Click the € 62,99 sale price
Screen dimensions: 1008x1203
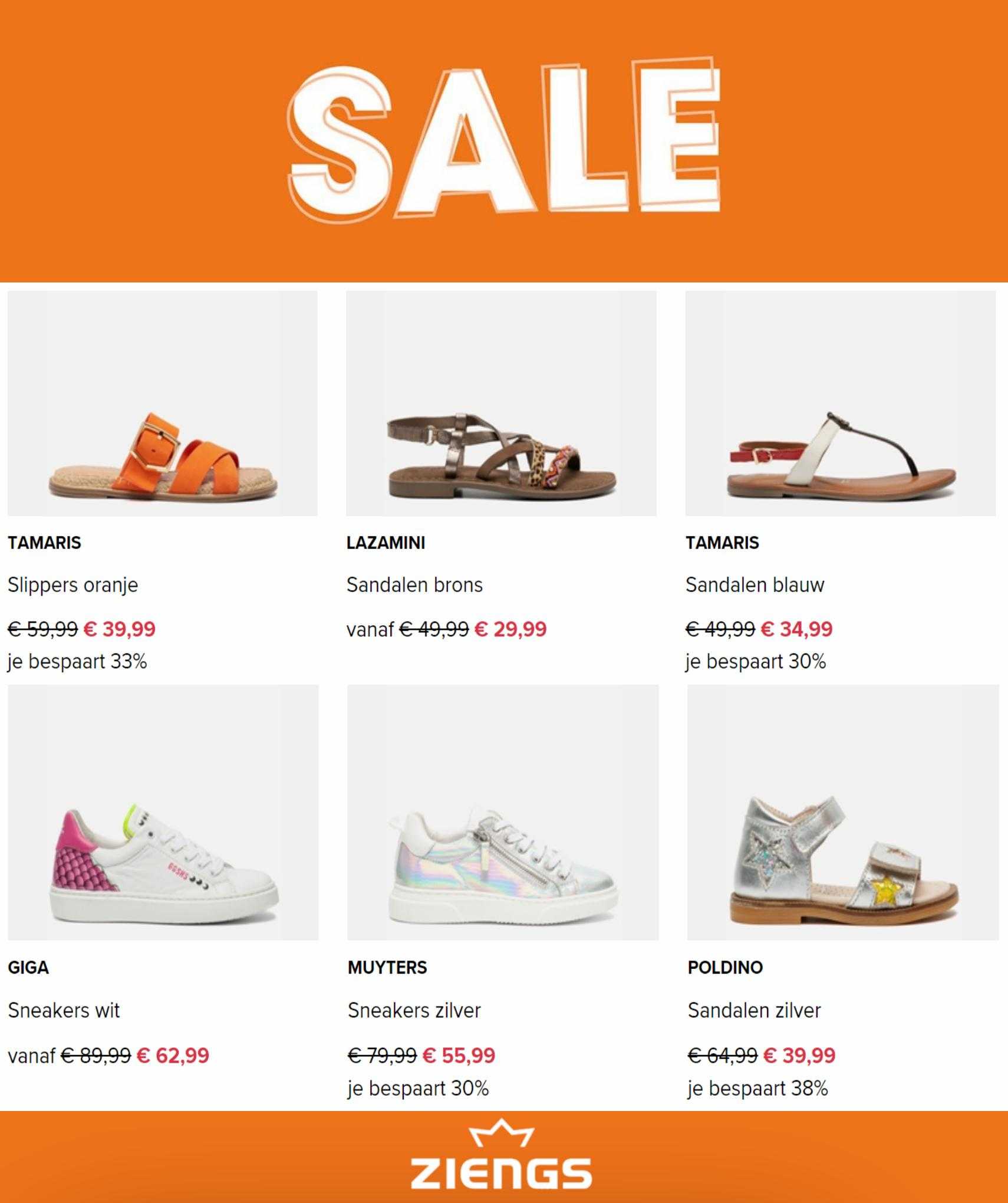coord(173,1056)
